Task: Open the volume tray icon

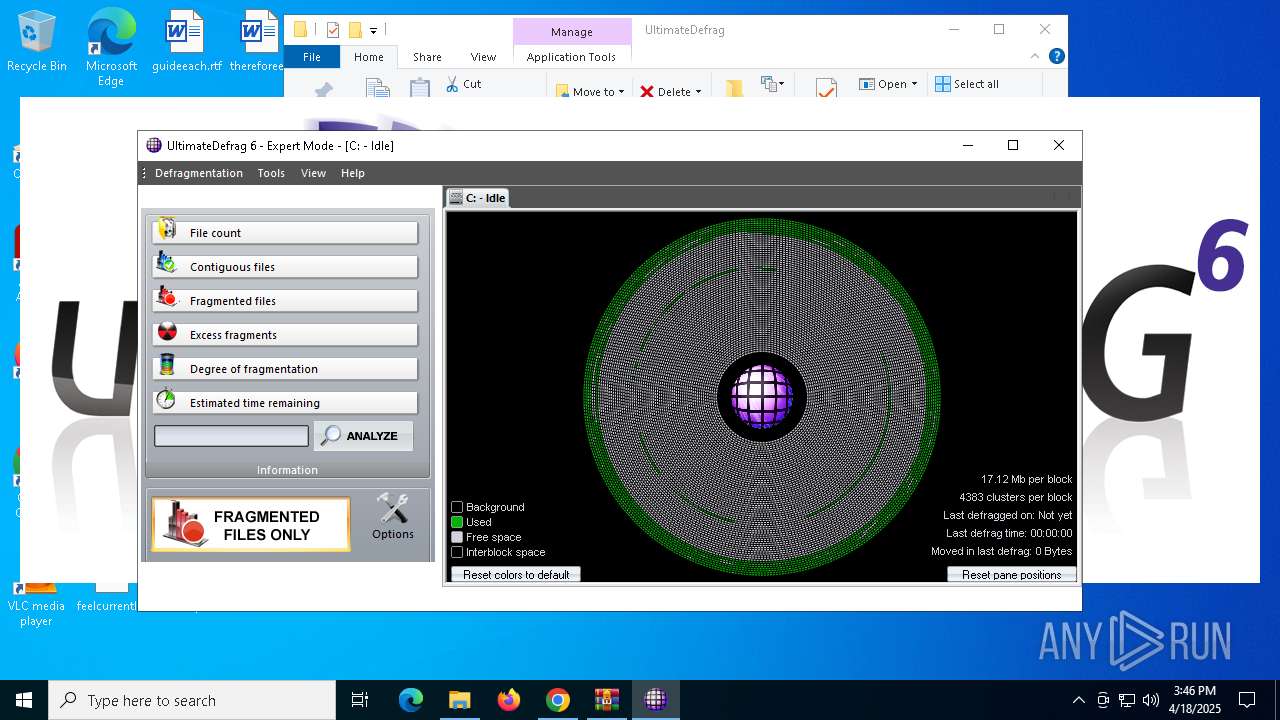Action: click(x=1150, y=700)
